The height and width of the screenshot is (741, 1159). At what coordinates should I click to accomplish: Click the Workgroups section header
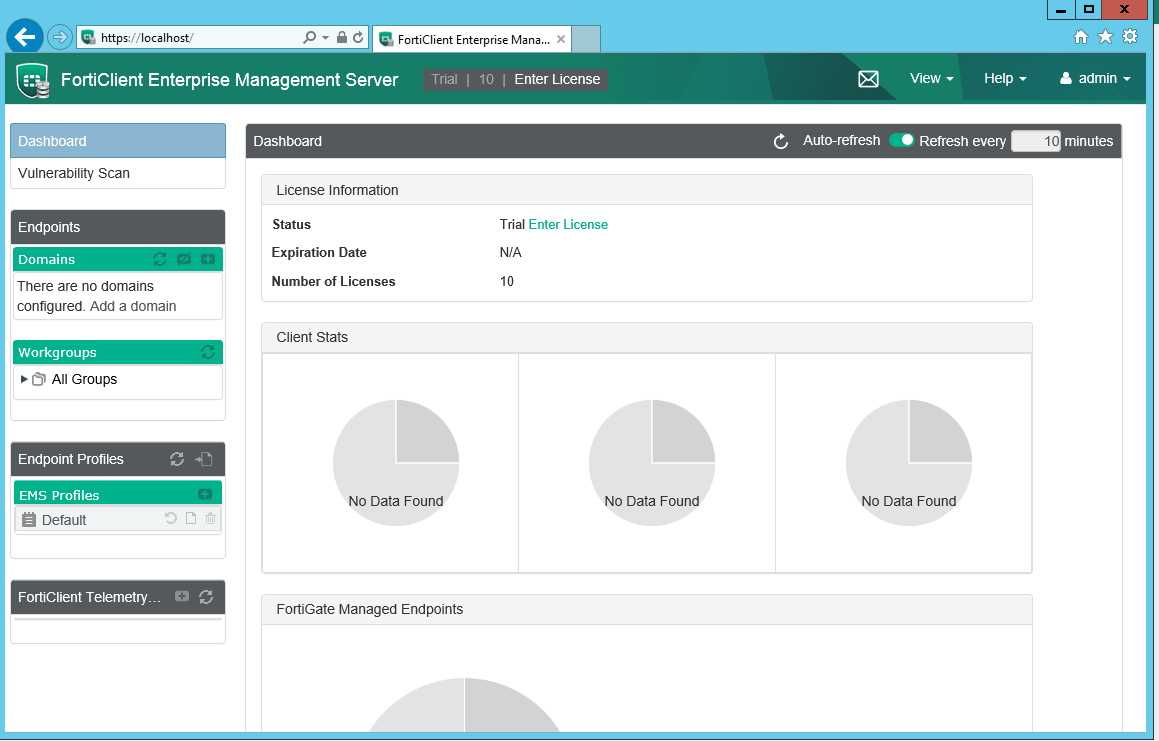(118, 352)
